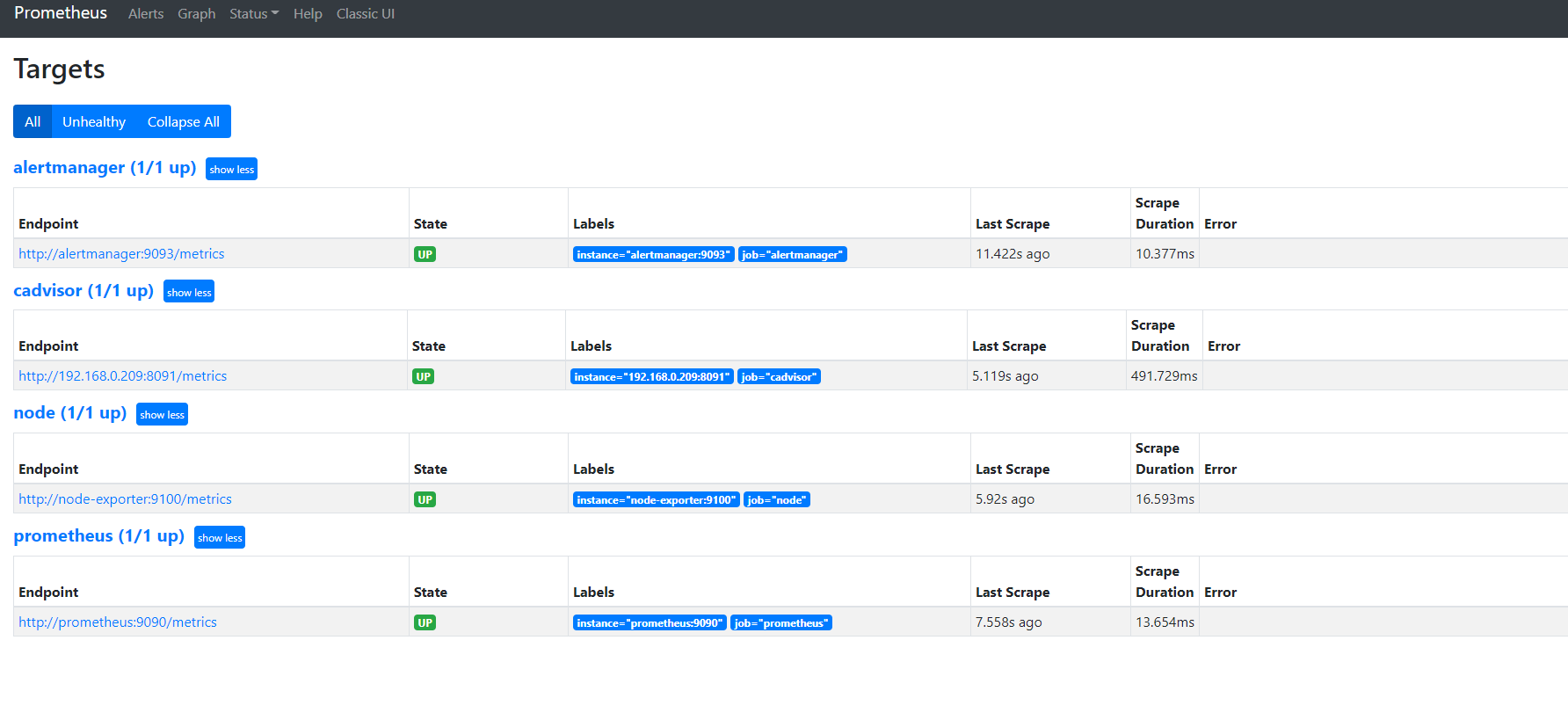
Task: Select the 16.593ms scrape duration value
Action: point(1165,498)
